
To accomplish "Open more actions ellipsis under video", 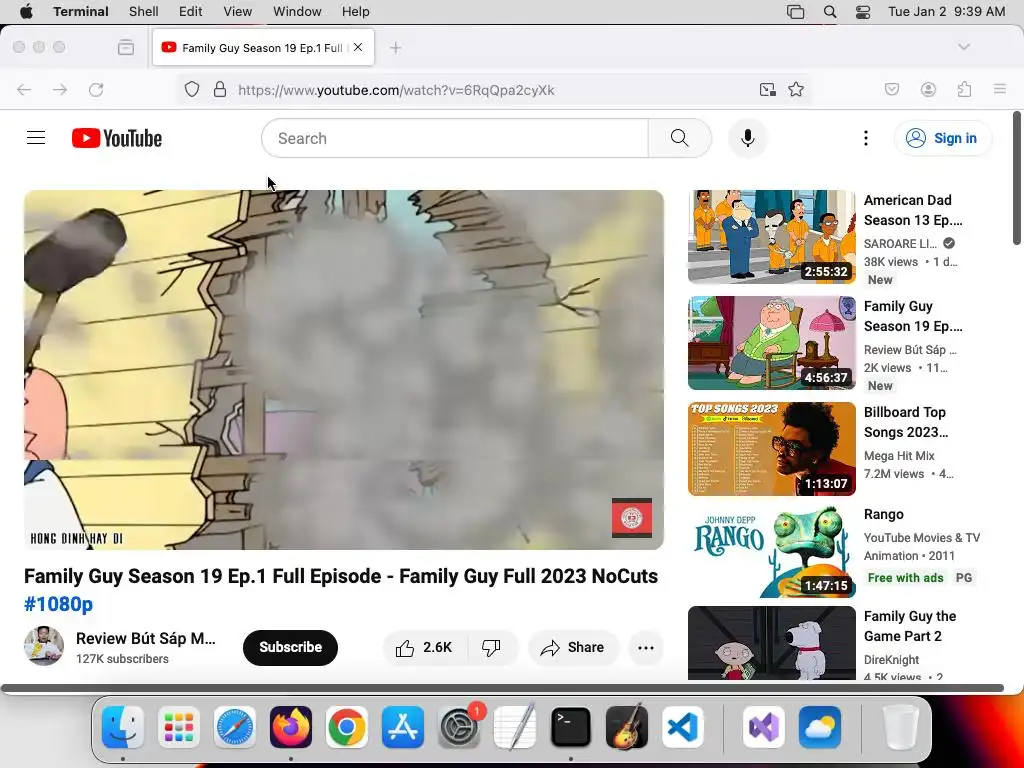I will pos(646,647).
